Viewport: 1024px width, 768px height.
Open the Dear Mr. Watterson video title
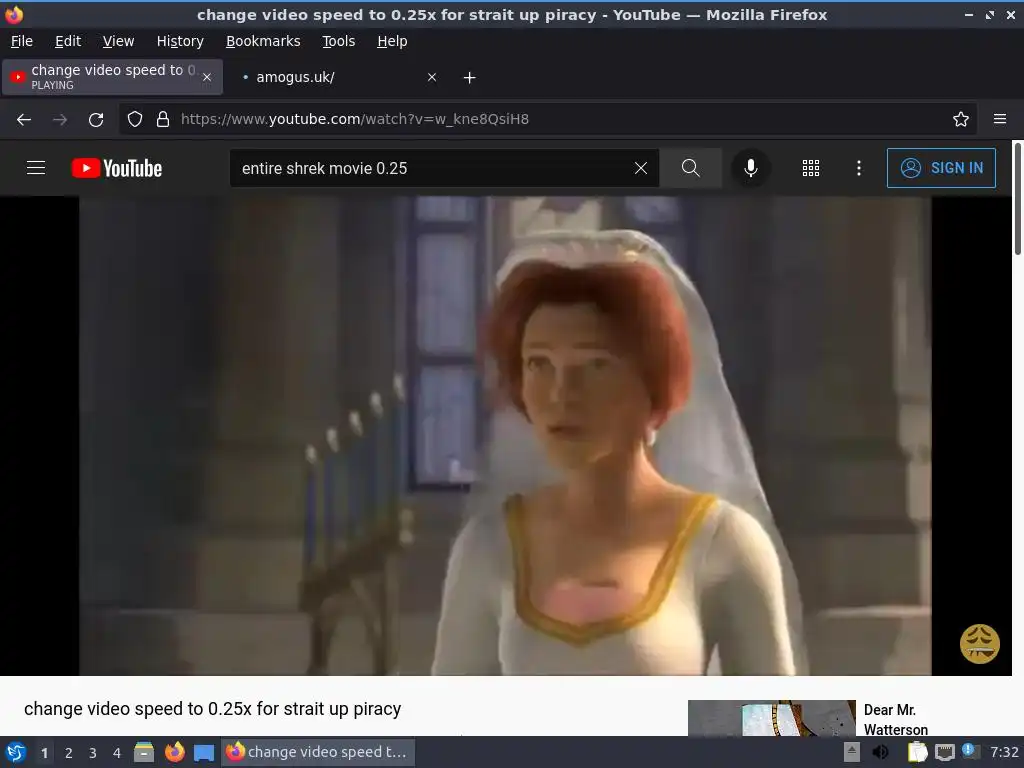point(895,719)
